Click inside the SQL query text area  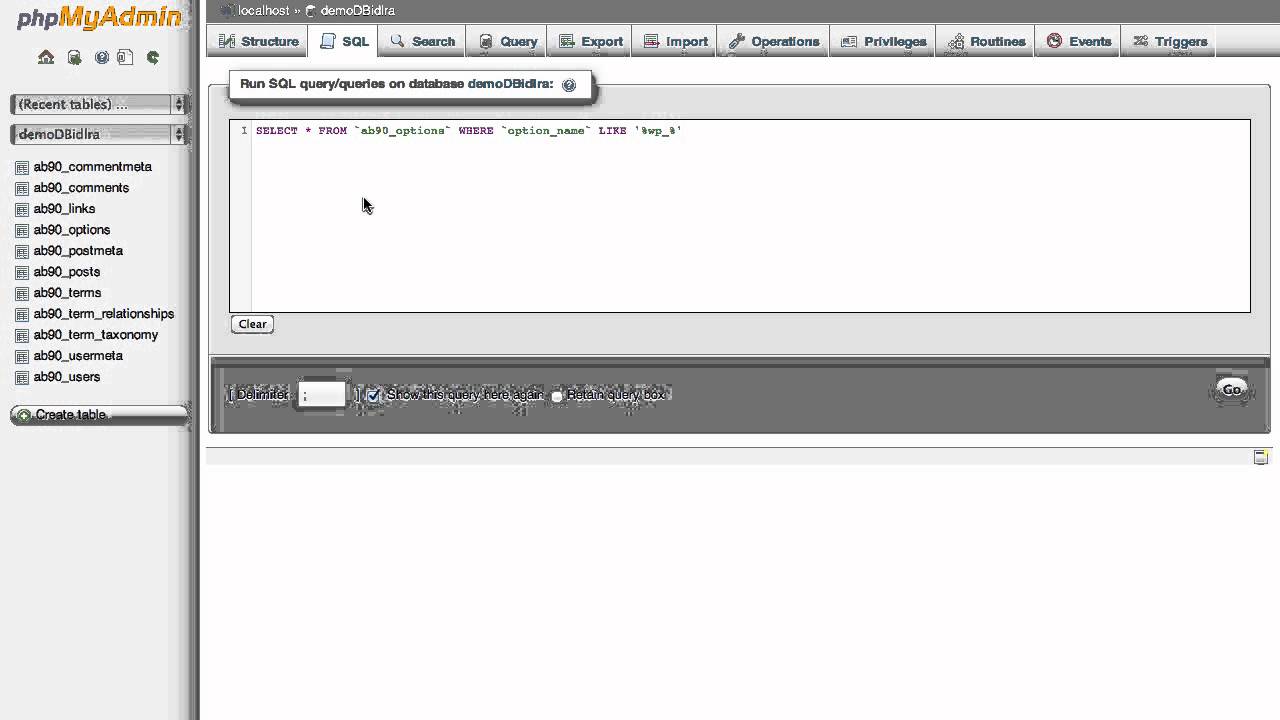(x=740, y=216)
